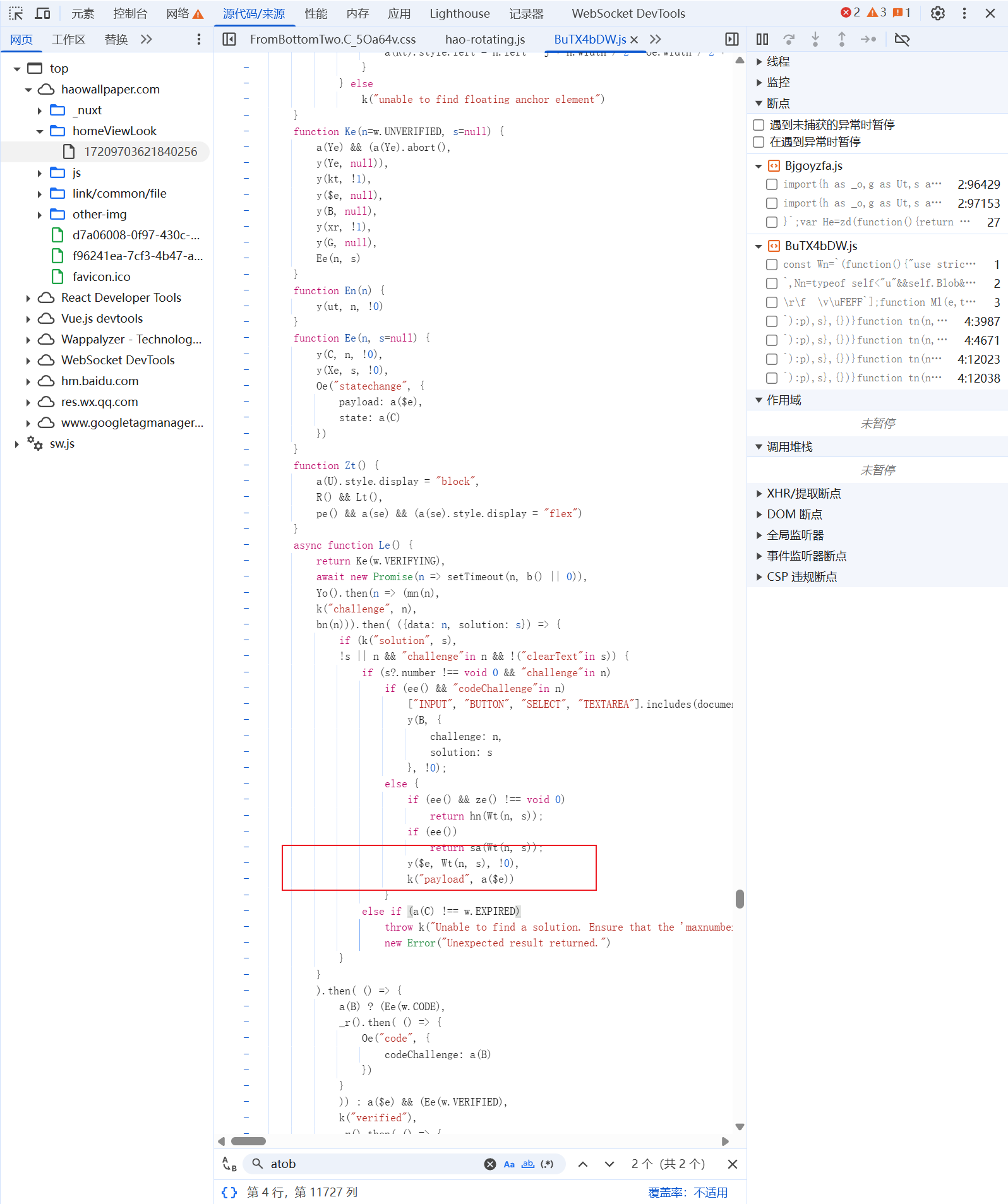This screenshot has width=1008, height=1204.
Task: Toggle the regex search option
Action: click(547, 1164)
